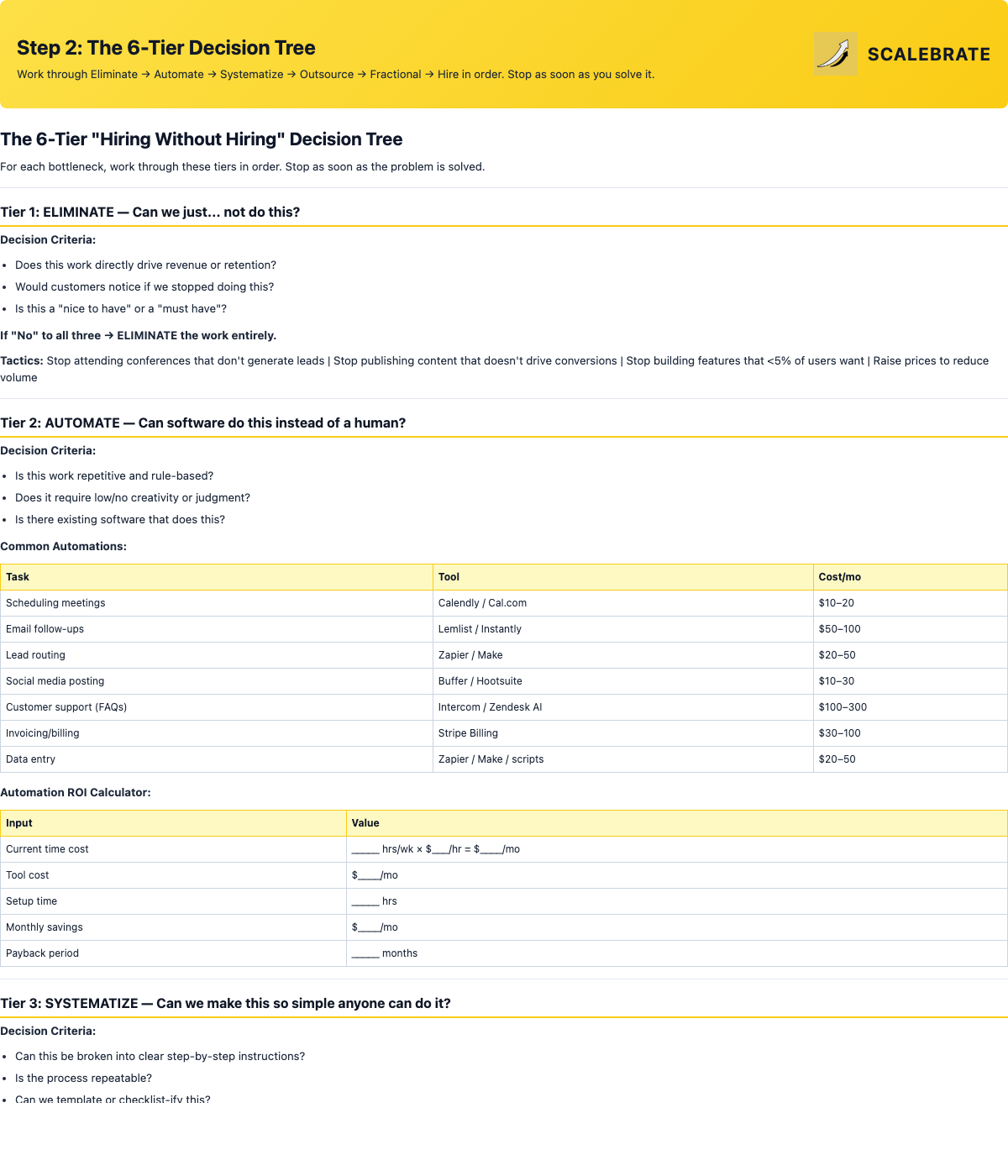This screenshot has height=1176, width=1008.
Task: Click the 'Stripe Billing' tool cell
Action: (x=622, y=733)
